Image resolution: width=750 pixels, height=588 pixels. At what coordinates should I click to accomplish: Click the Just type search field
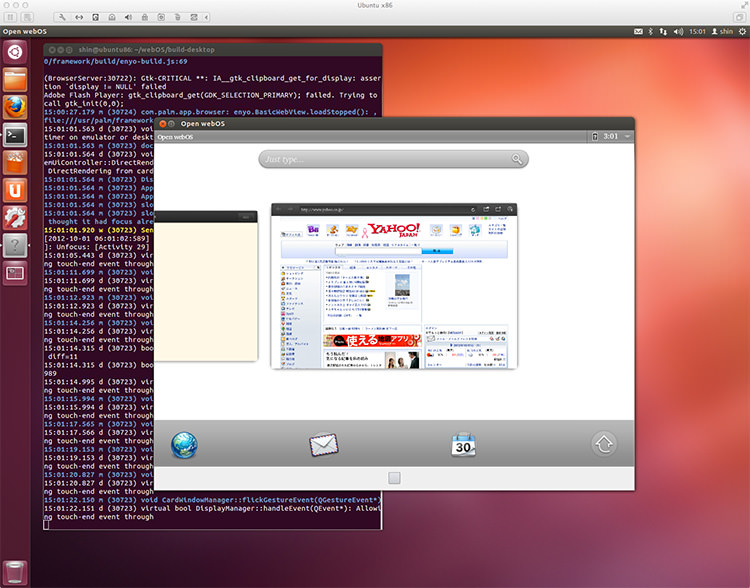point(393,159)
